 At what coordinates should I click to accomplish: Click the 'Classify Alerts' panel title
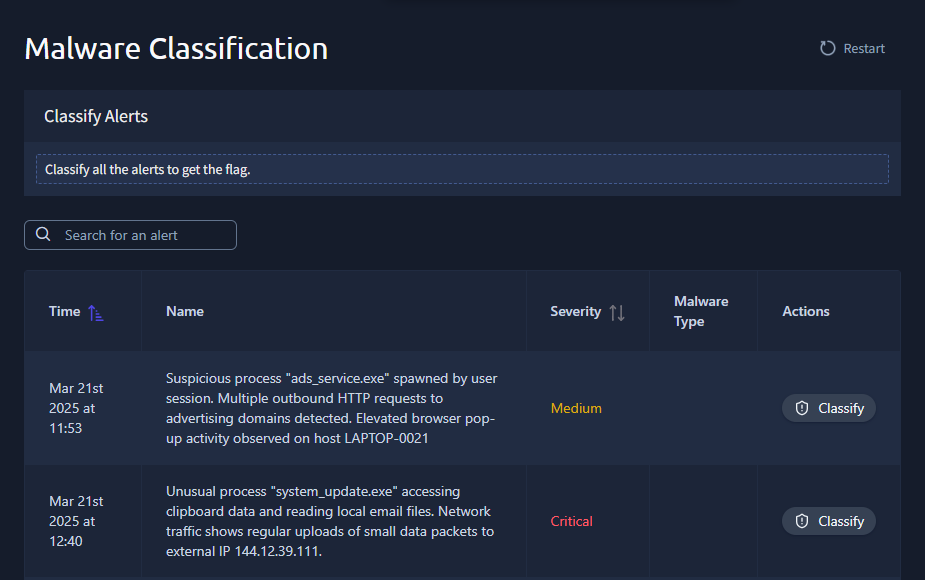pyautogui.click(x=96, y=117)
